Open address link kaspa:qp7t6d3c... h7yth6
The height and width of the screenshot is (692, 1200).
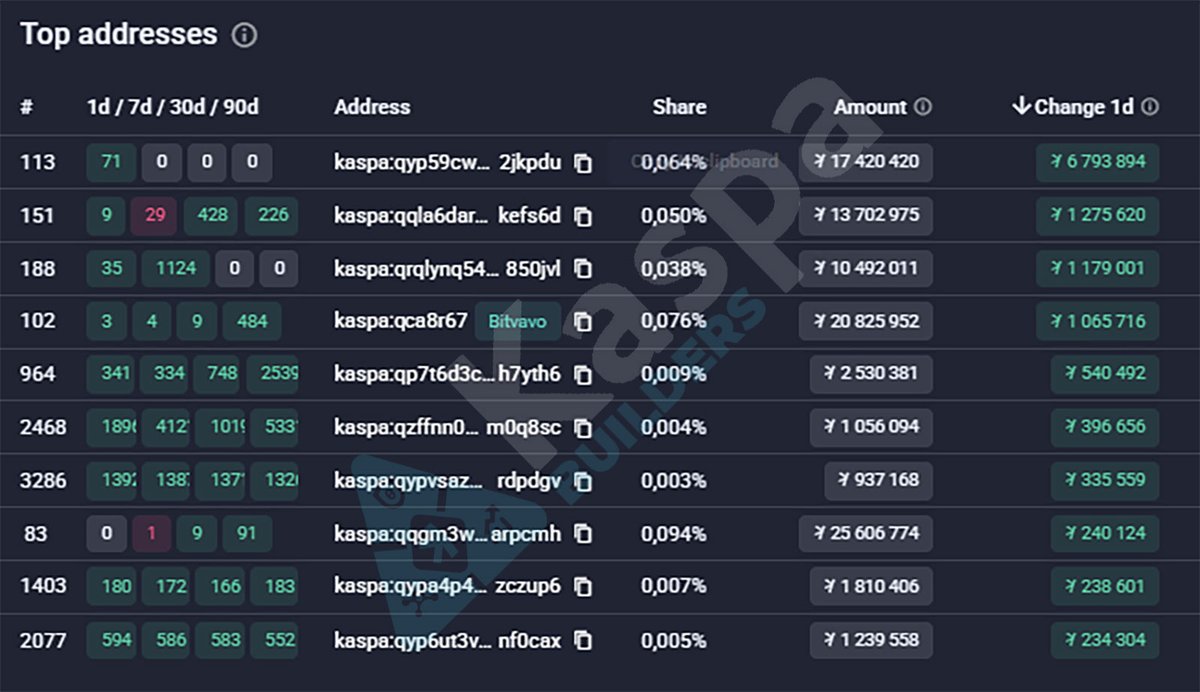pyautogui.click(x=448, y=374)
